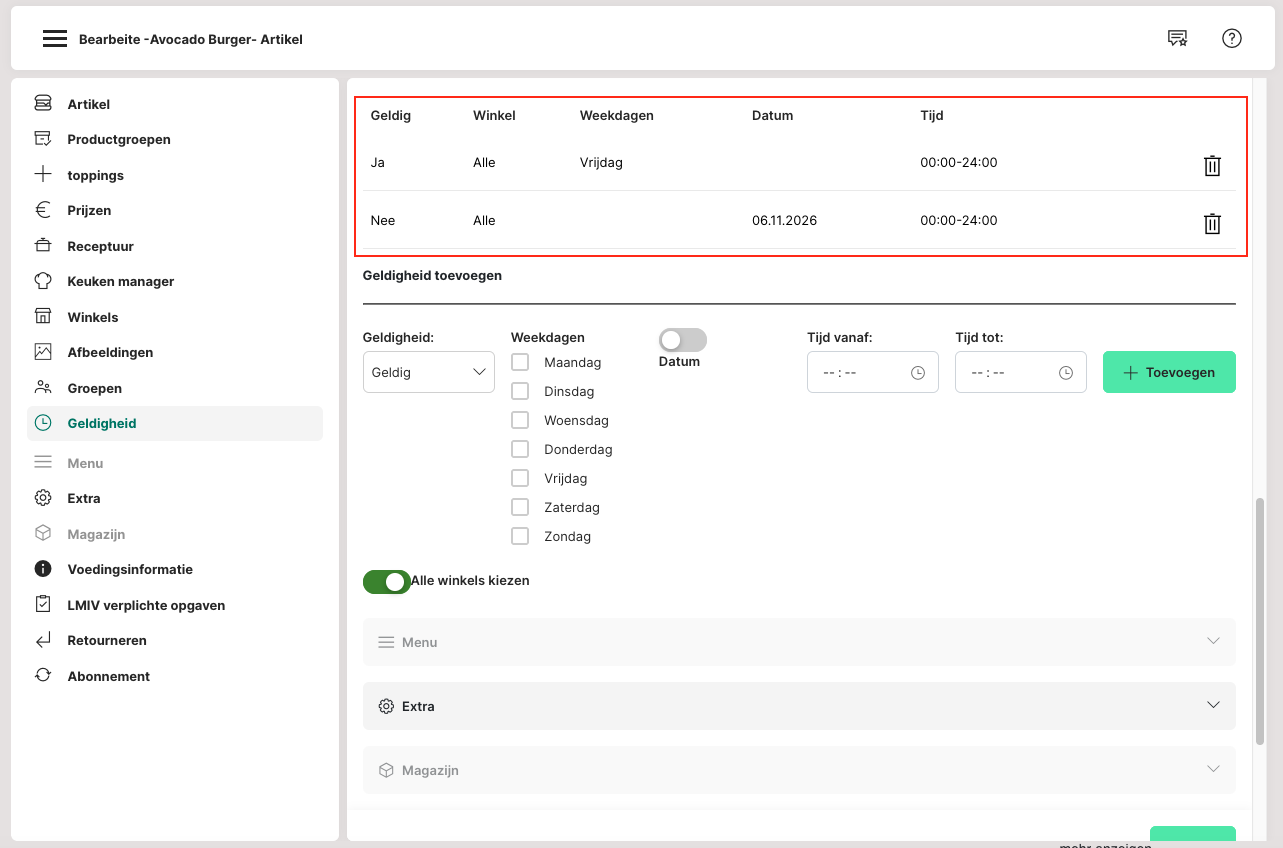The image size is (1283, 848).
Task: Open the hamburger menu icon
Action: coord(55,39)
